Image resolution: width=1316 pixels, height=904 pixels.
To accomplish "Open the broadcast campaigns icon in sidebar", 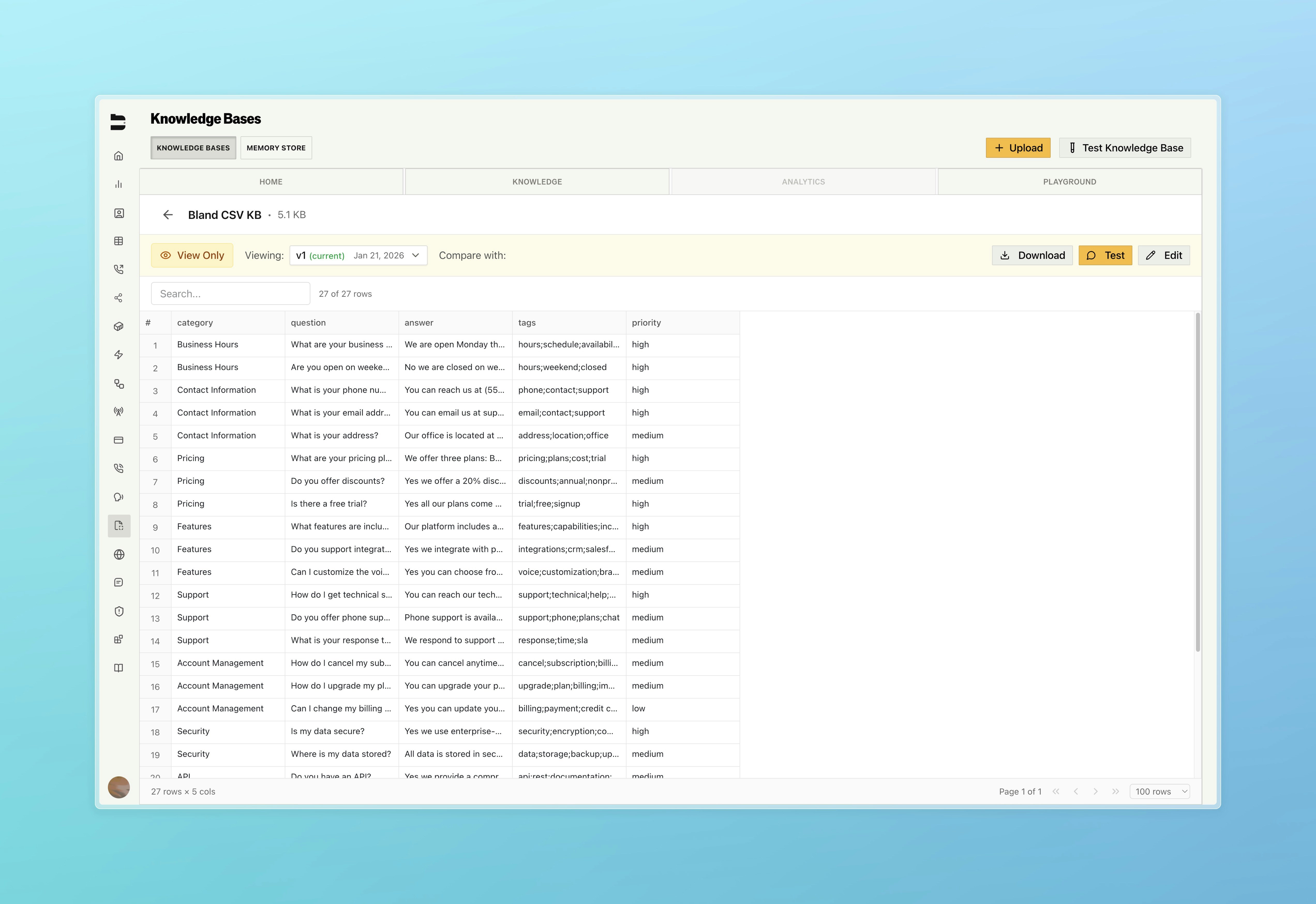I will pyautogui.click(x=119, y=411).
